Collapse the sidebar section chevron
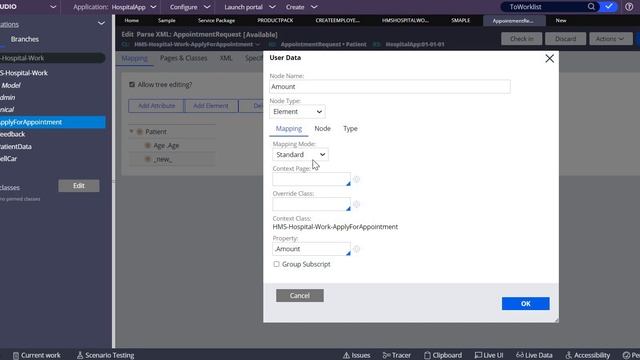640x360 pixels. [x=101, y=24]
